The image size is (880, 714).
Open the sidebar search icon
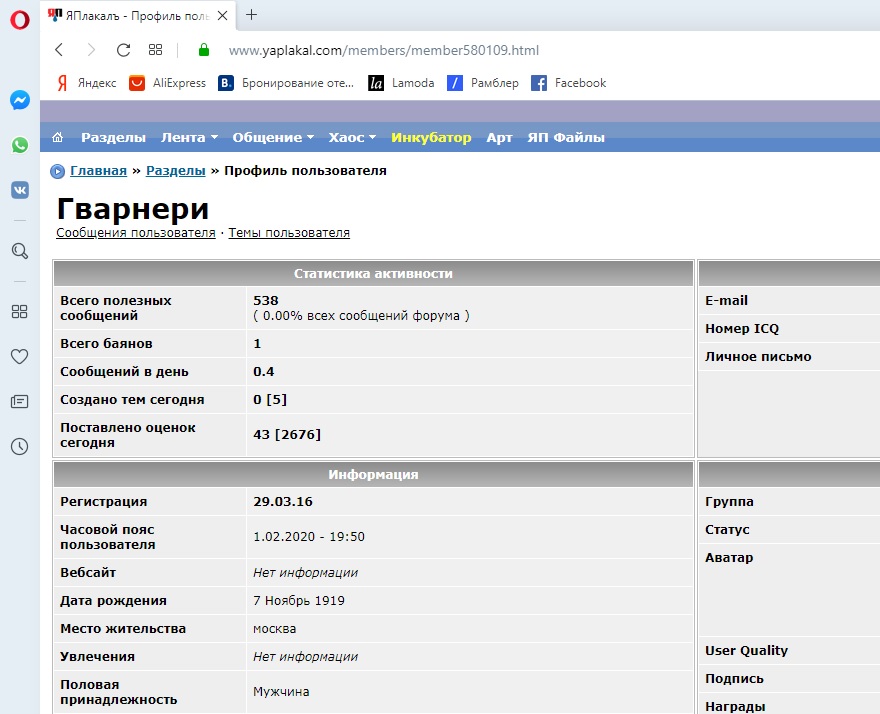[x=20, y=251]
